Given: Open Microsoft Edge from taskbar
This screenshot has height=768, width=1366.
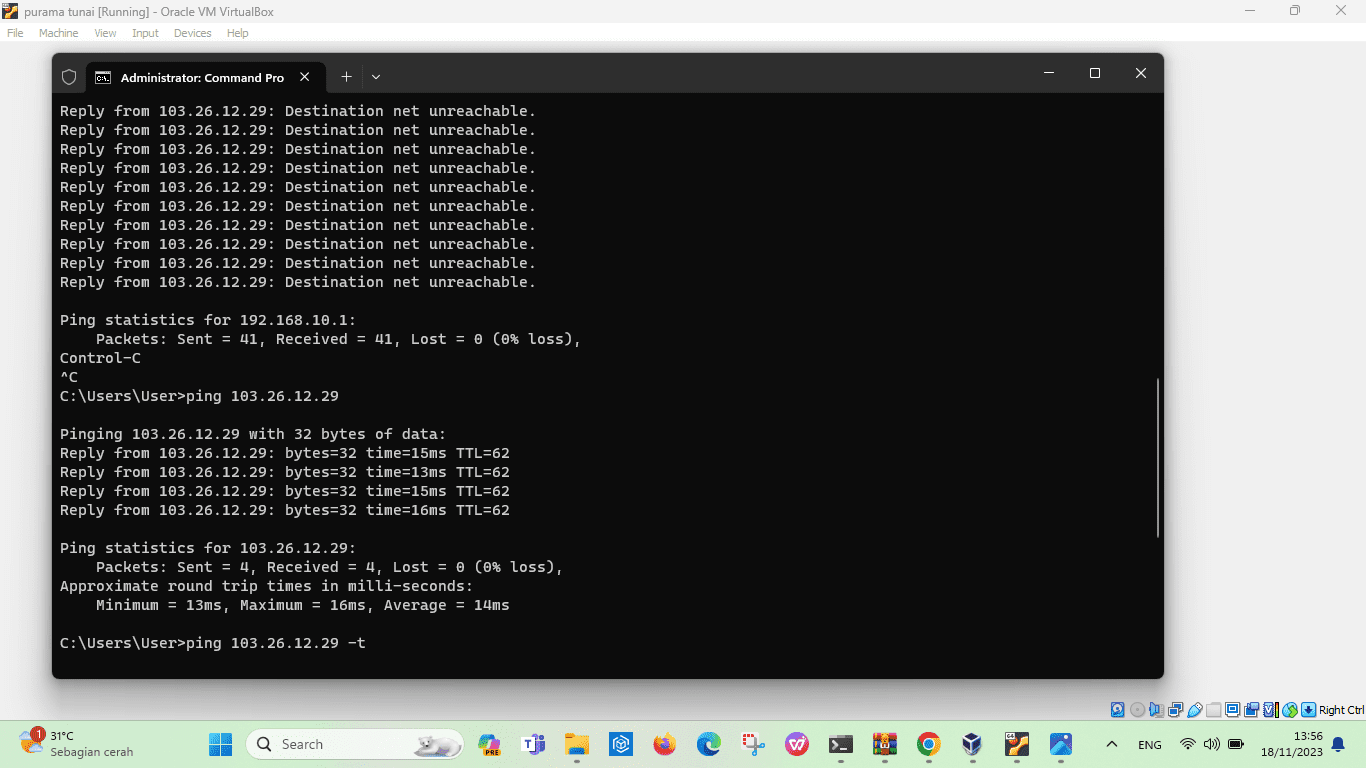Looking at the screenshot, I should [x=709, y=744].
